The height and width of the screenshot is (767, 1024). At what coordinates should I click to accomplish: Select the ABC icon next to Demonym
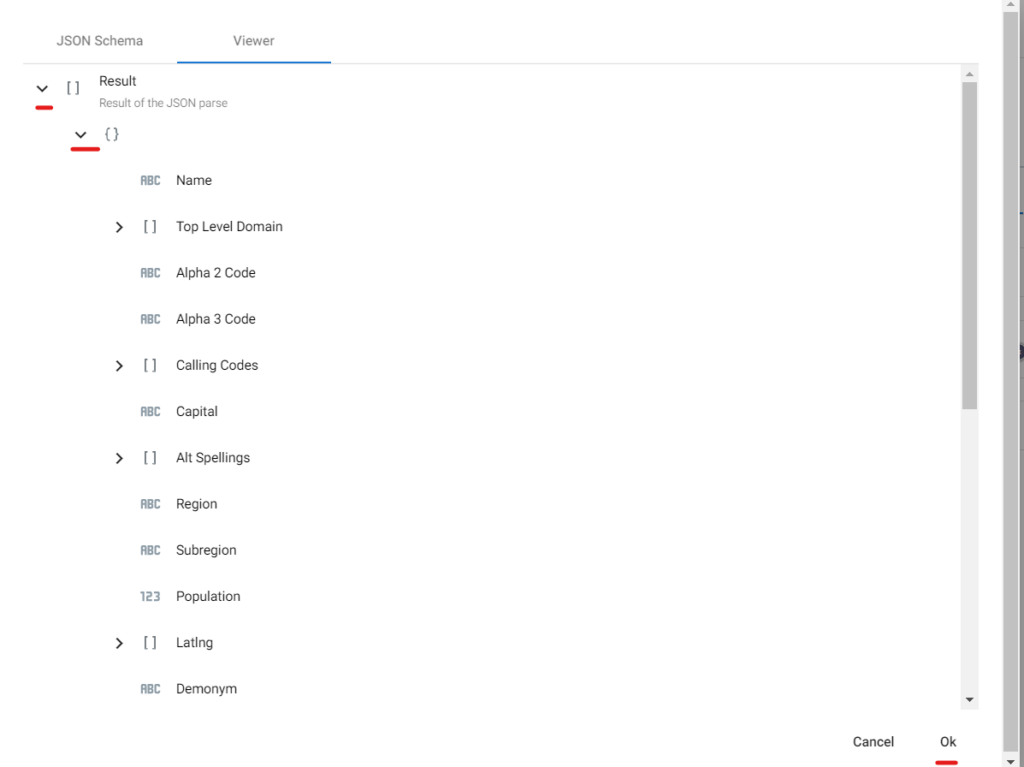coord(150,688)
